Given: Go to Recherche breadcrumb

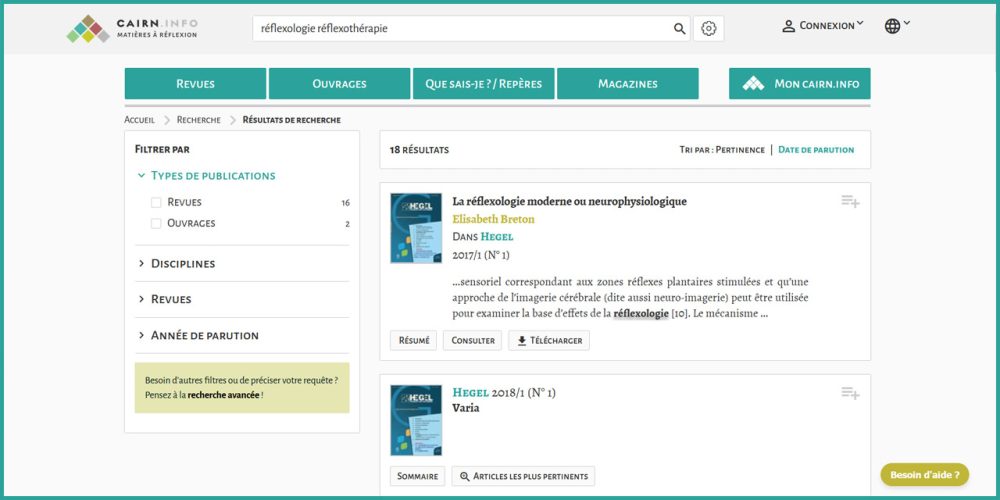Looking at the screenshot, I should 199,120.
